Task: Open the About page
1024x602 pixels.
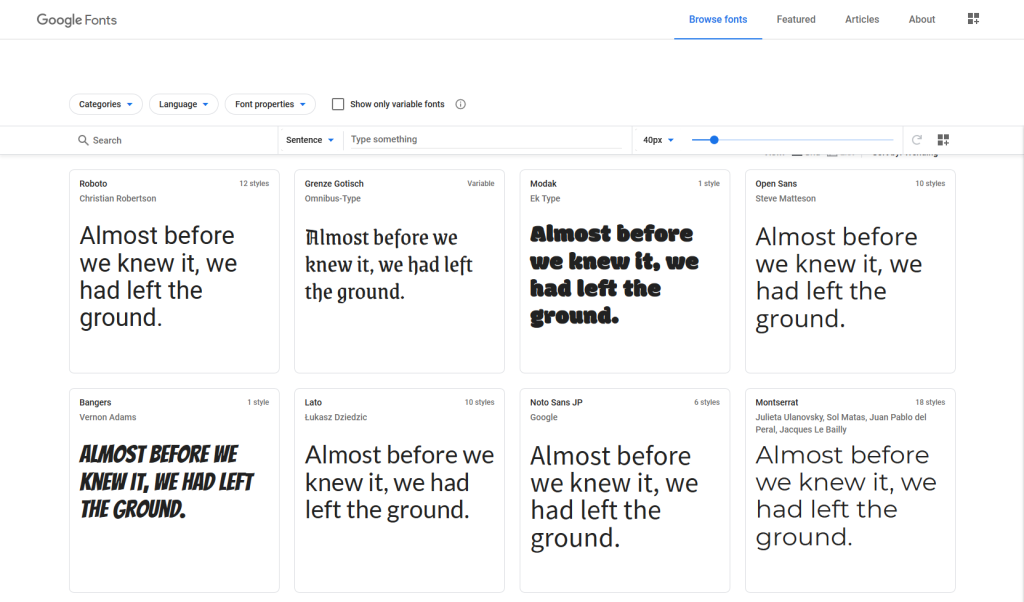Action: (x=921, y=19)
